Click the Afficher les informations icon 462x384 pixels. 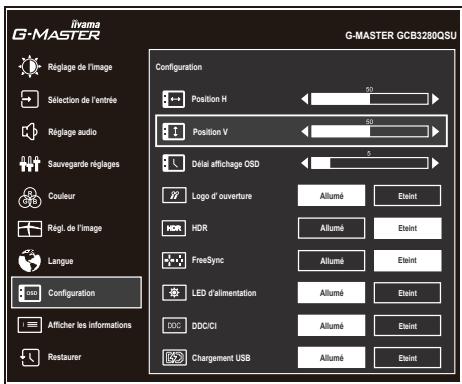pyautogui.click(x=30, y=325)
